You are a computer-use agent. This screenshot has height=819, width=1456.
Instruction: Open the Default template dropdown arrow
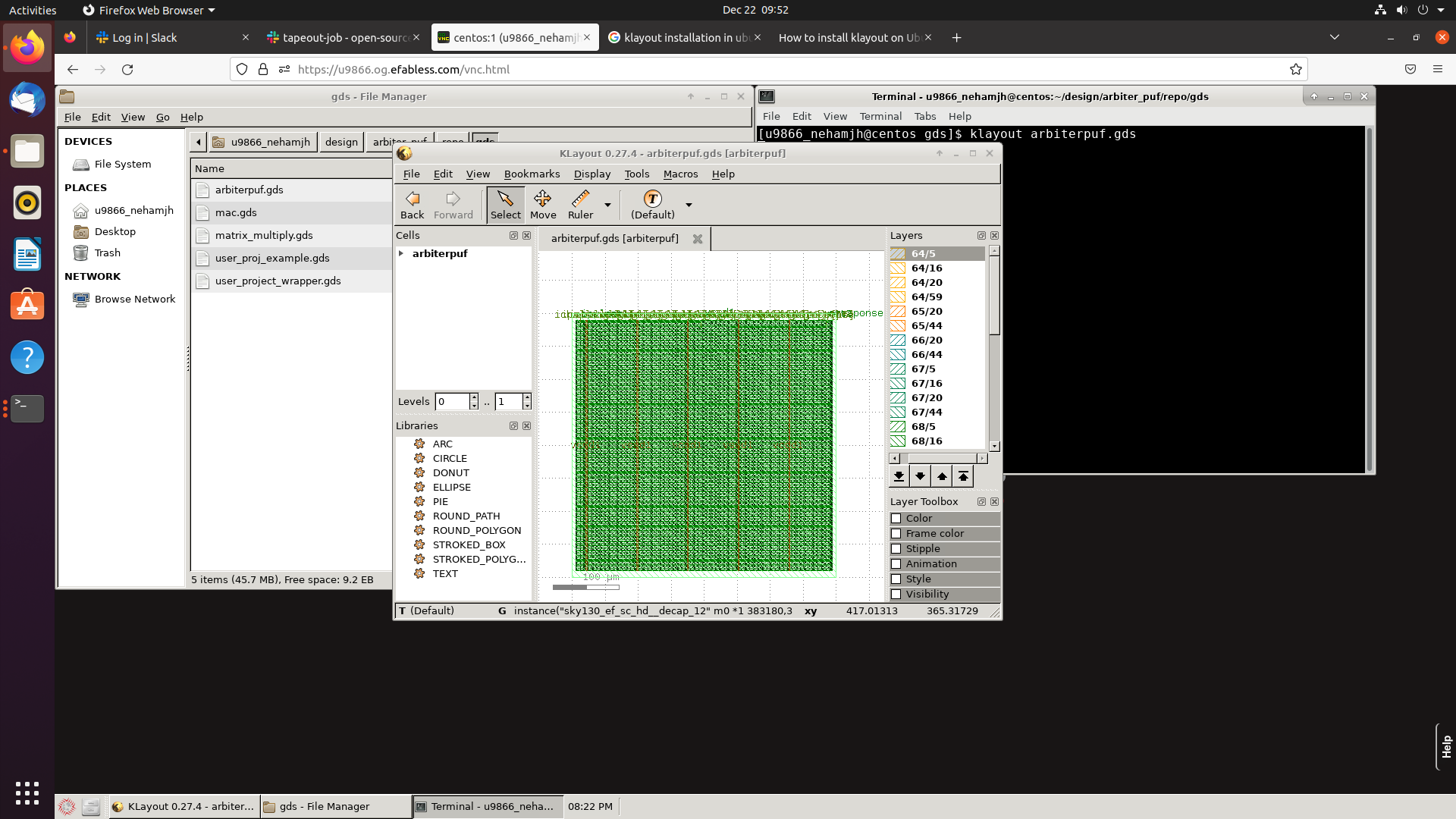[689, 205]
